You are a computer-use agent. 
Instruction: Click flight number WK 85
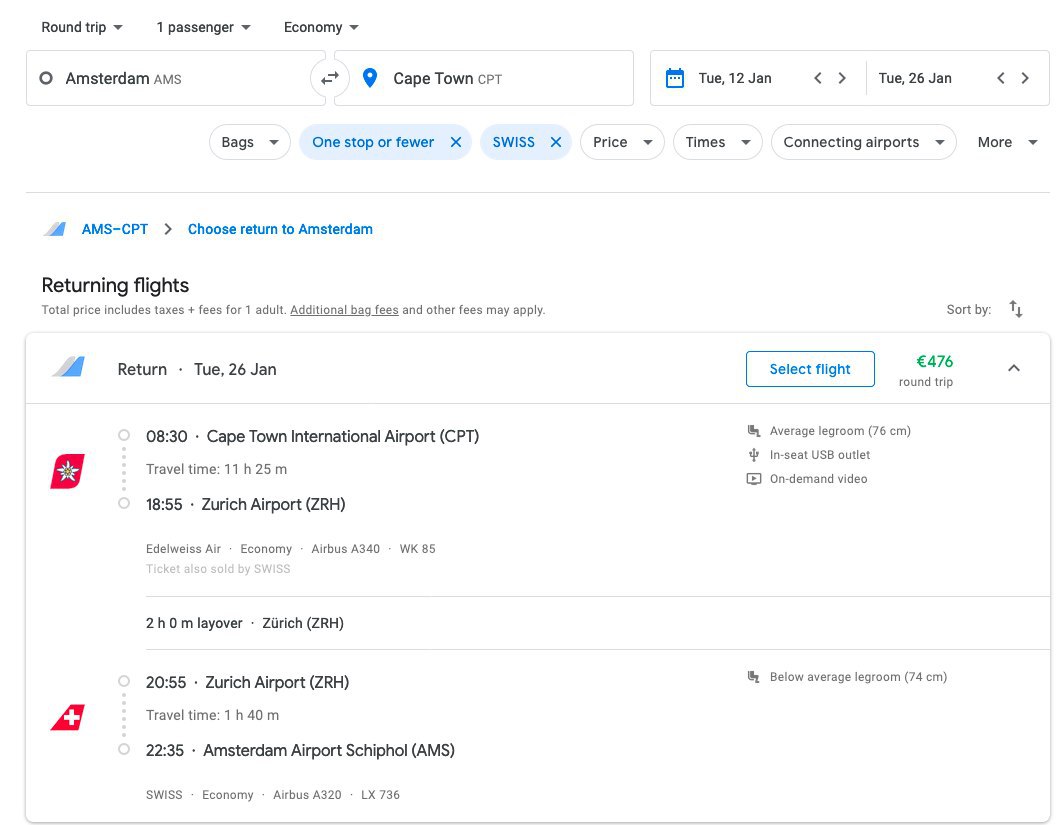417,549
